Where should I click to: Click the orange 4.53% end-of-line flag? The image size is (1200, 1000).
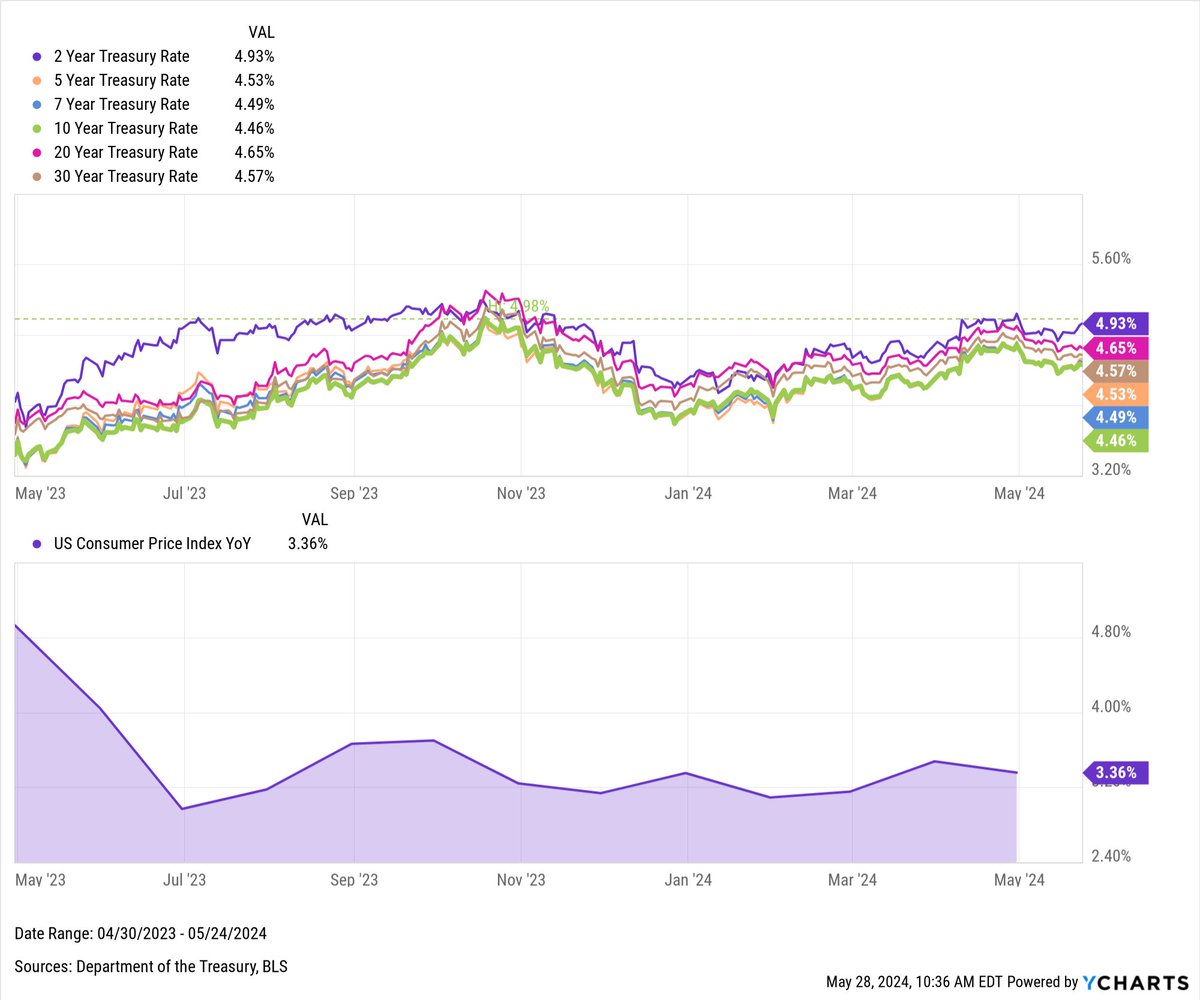[x=1116, y=394]
